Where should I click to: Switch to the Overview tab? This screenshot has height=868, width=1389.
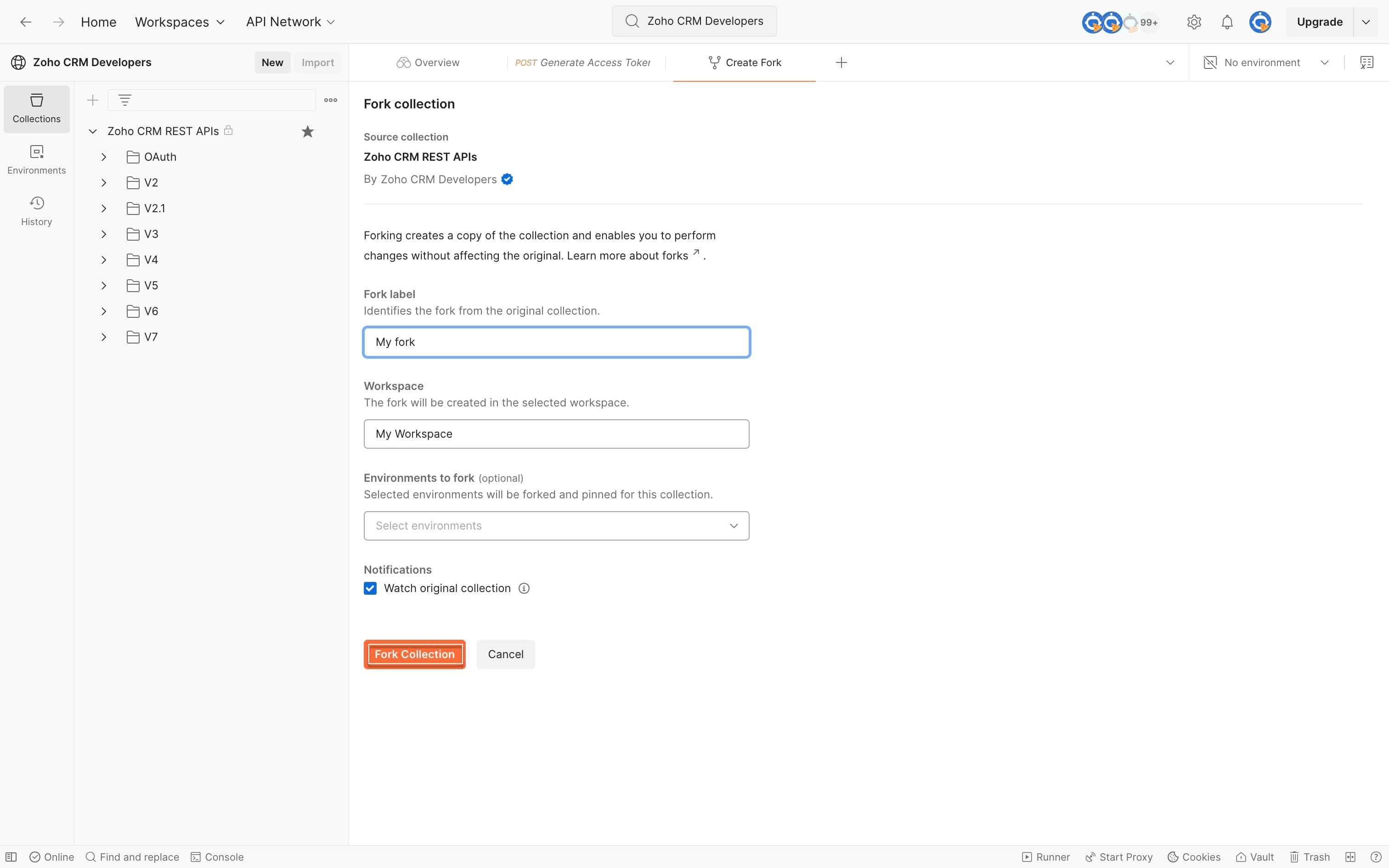428,62
